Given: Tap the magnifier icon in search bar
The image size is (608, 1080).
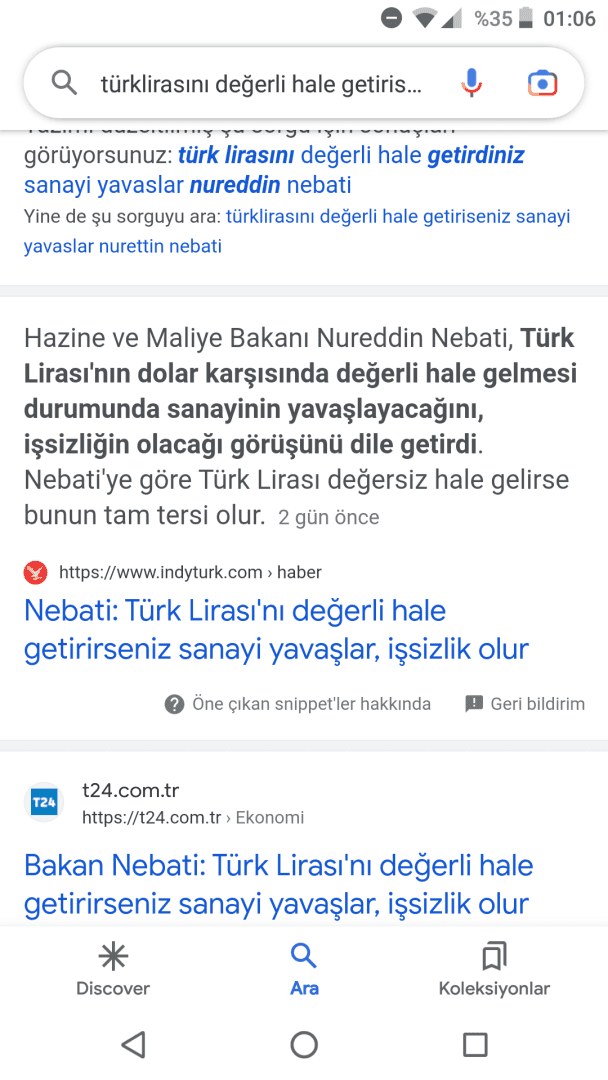Looking at the screenshot, I should [64, 84].
